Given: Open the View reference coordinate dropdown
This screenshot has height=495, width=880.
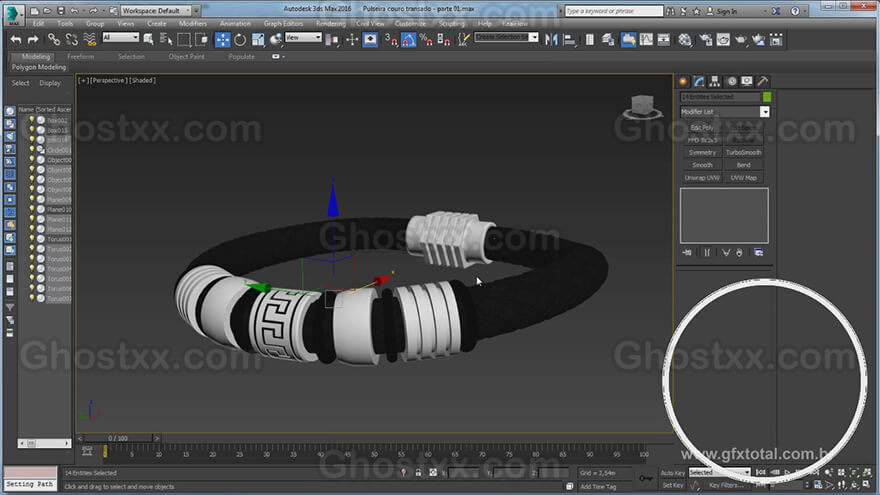Looking at the screenshot, I should click(303, 38).
